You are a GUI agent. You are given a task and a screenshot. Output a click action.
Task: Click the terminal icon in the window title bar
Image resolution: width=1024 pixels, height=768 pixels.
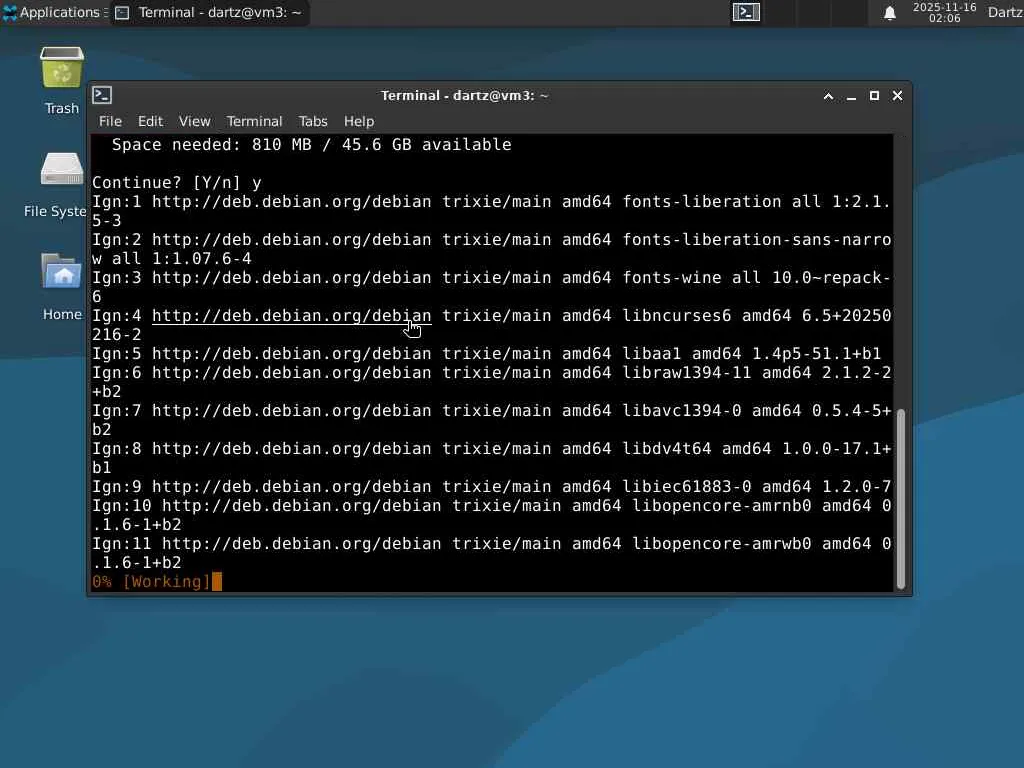[x=102, y=95]
